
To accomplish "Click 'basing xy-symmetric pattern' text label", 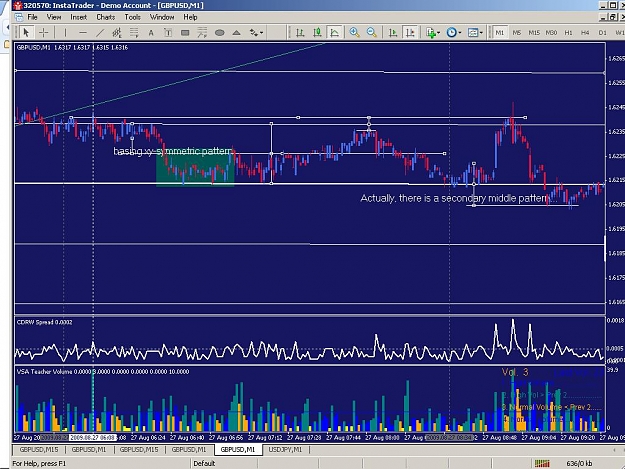I will 173,151.
